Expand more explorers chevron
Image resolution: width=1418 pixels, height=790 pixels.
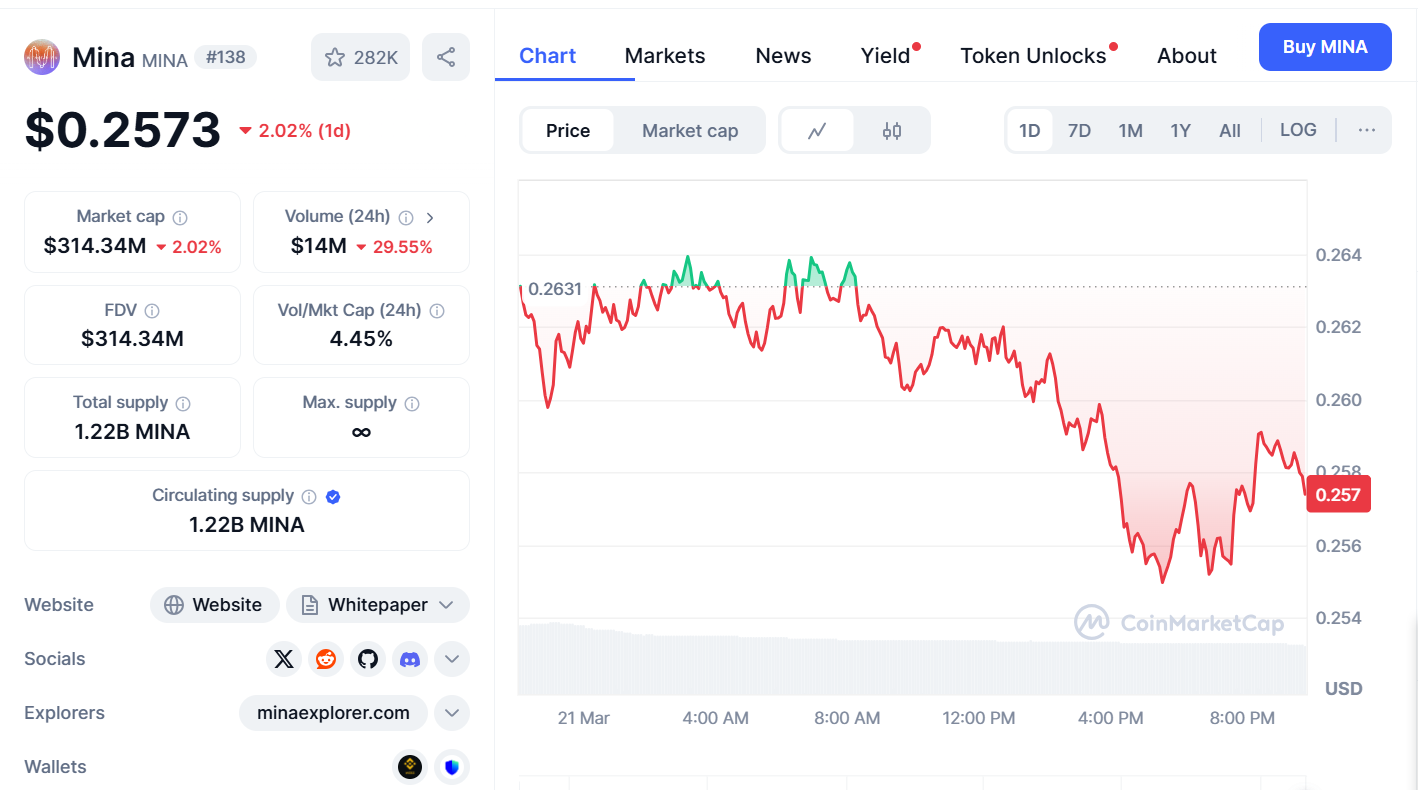click(x=452, y=713)
